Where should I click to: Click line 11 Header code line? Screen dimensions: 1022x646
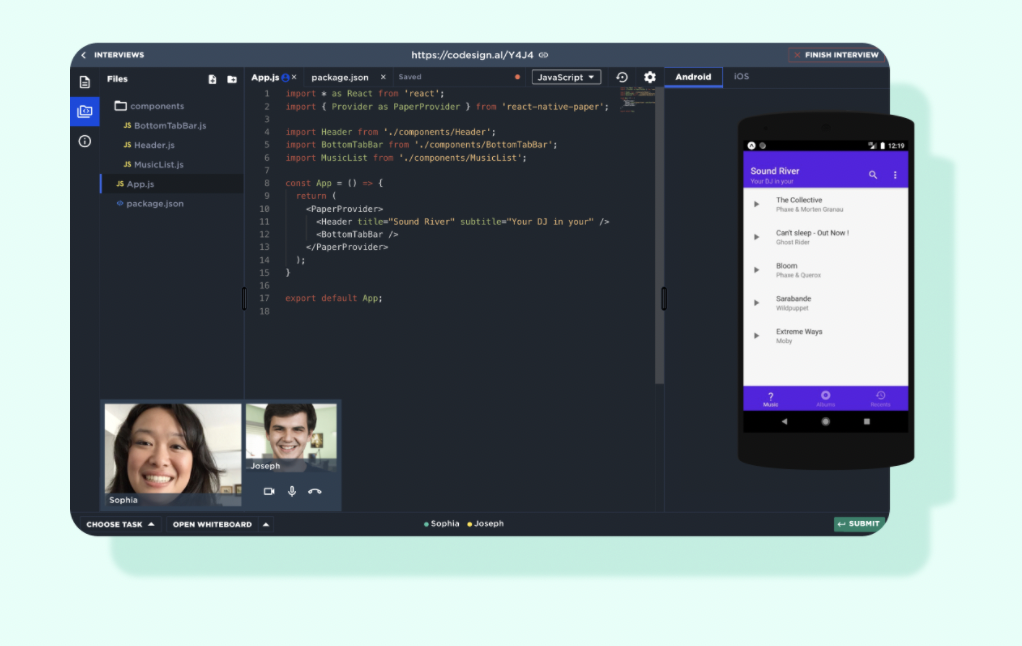463,222
